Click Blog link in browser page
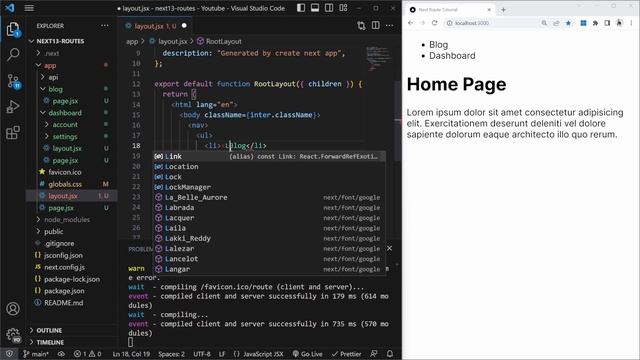 click(x=438, y=44)
